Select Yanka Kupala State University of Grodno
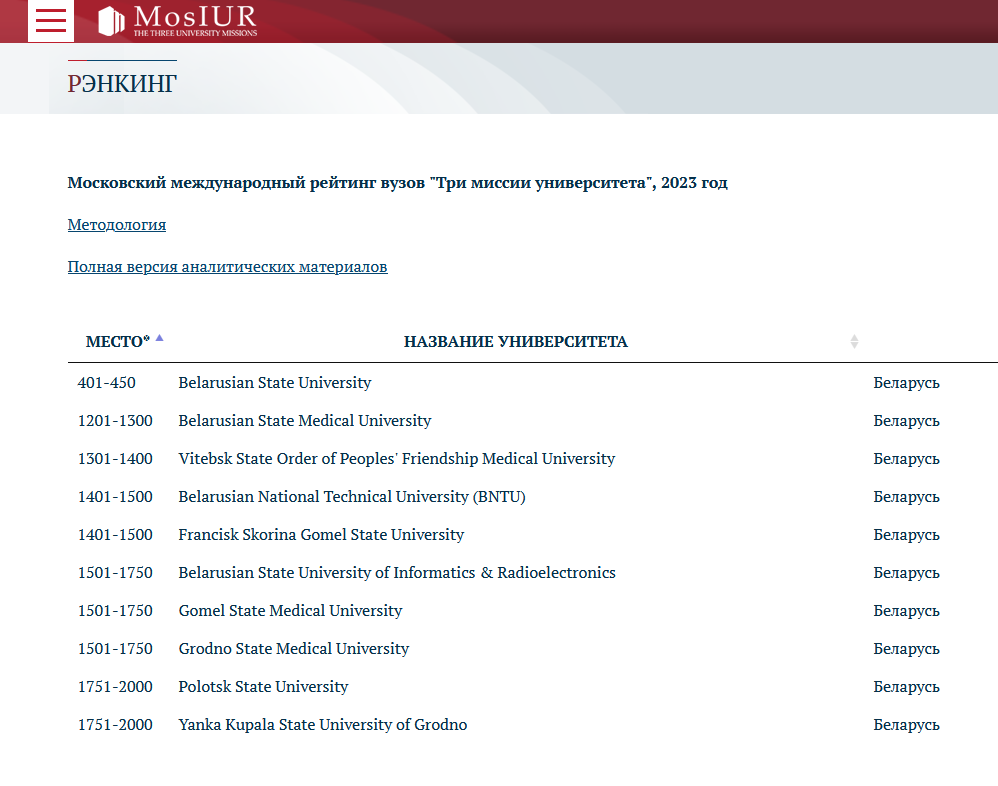The image size is (998, 786). tap(323, 725)
